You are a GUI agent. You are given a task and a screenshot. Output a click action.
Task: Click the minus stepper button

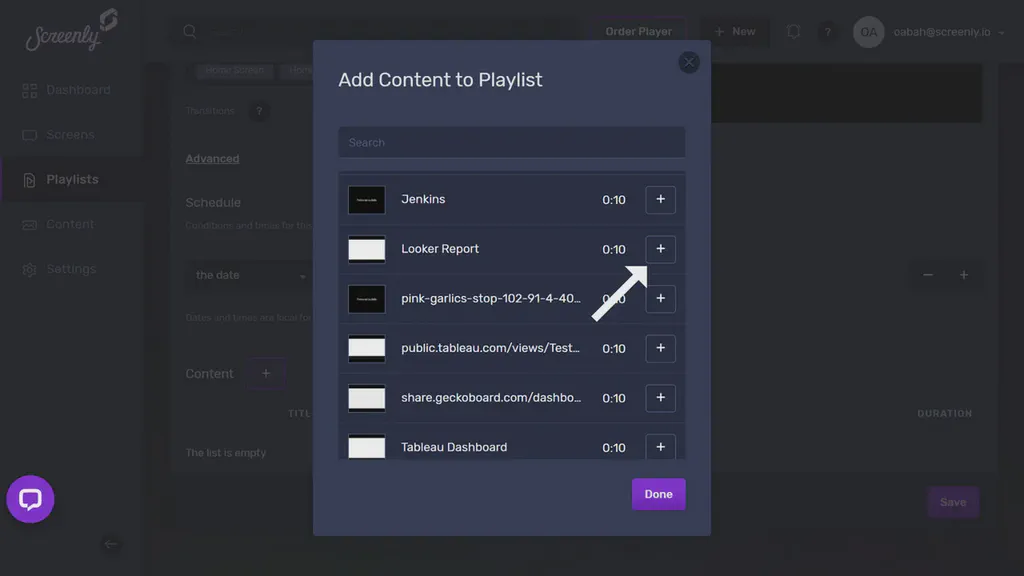[x=927, y=274]
